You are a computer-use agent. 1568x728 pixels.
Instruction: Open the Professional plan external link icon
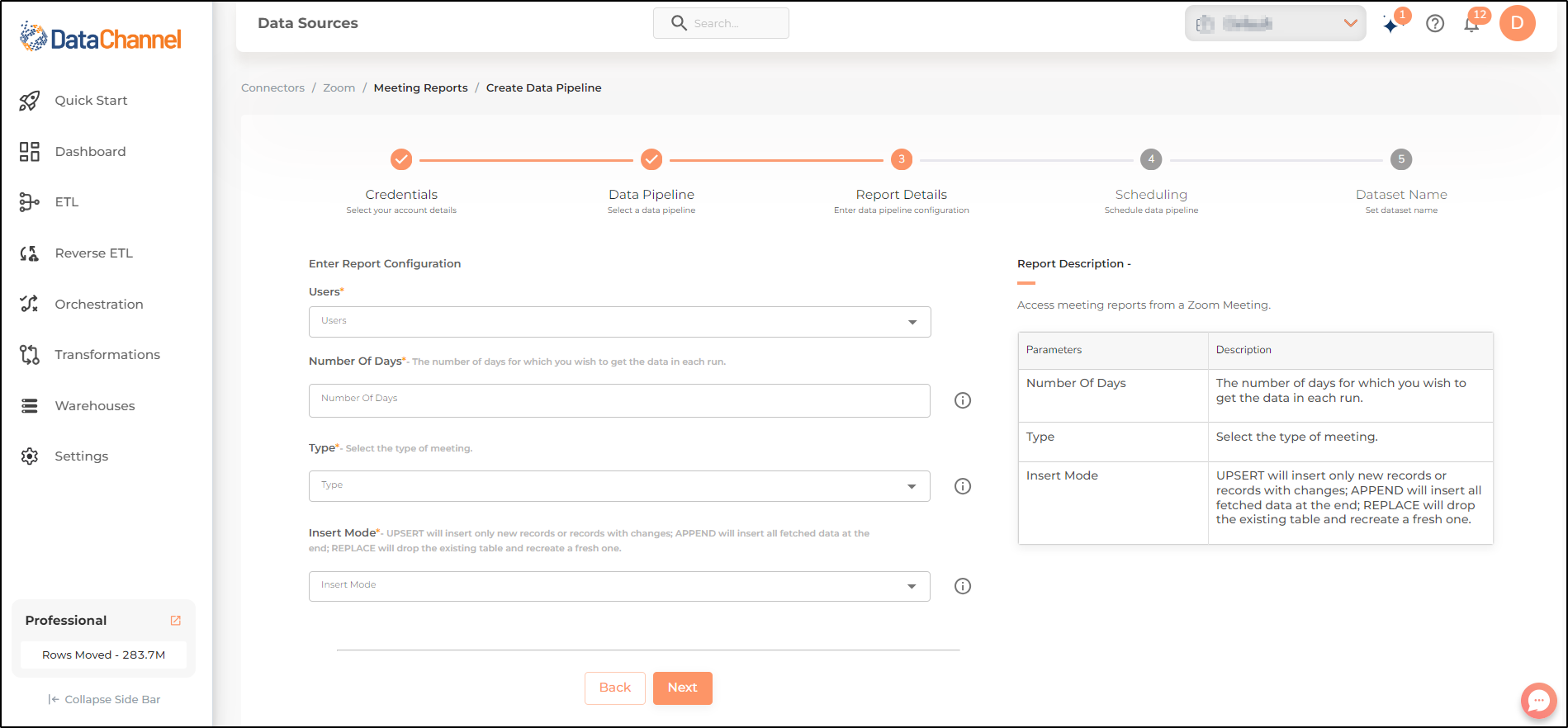(x=176, y=621)
